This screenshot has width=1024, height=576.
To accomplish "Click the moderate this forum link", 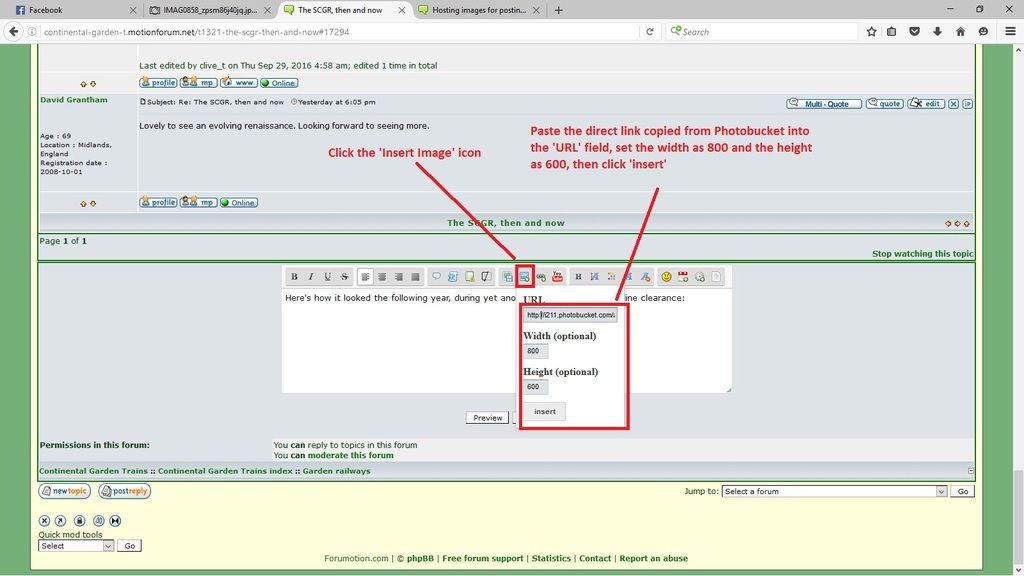I will click(350, 455).
